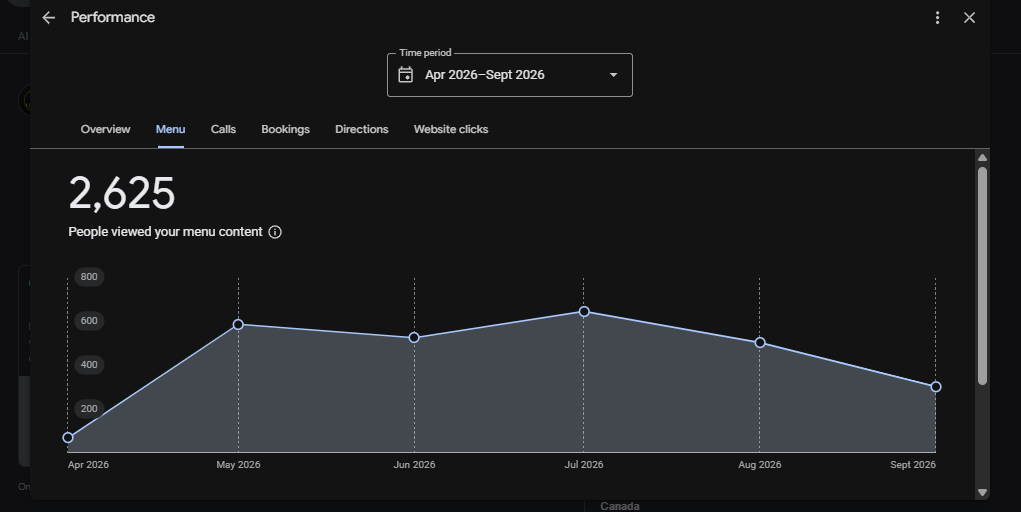Screen dimensions: 1021x512
Task: Switch to the Bookings tab
Action: pyautogui.click(x=285, y=129)
